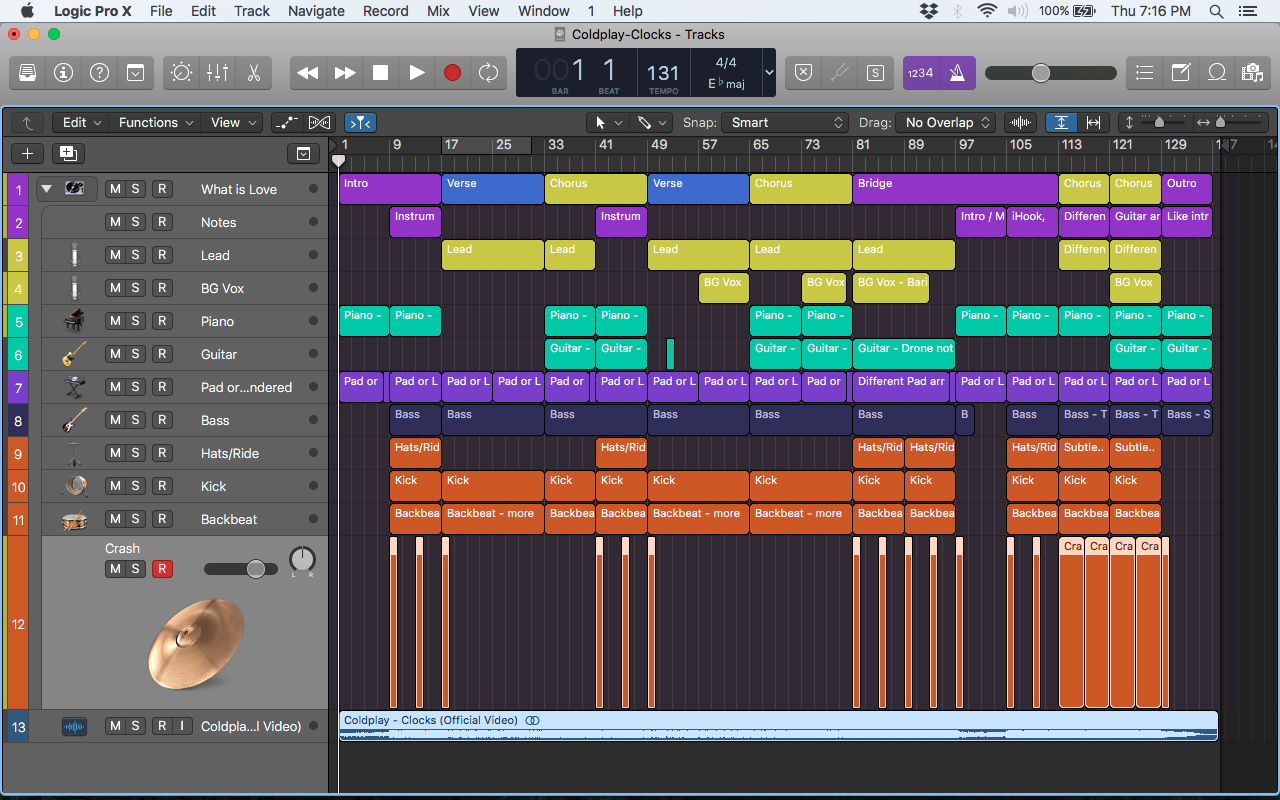Adjust the Crash track pan knob
This screenshot has width=1280, height=800.
coord(301,560)
